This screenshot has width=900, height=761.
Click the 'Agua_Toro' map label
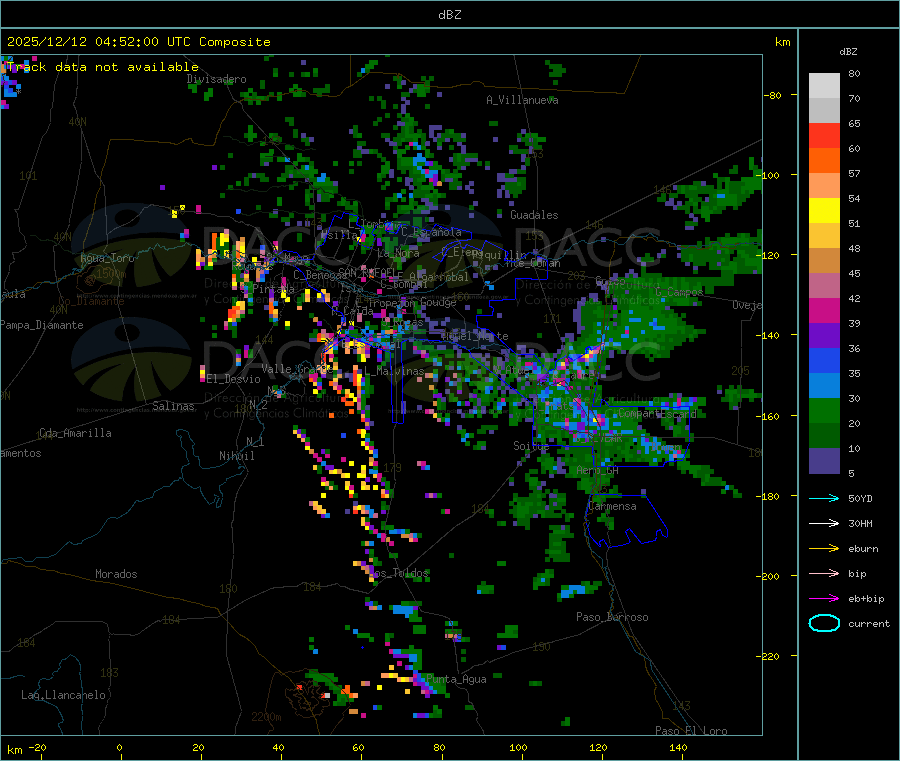[107, 258]
